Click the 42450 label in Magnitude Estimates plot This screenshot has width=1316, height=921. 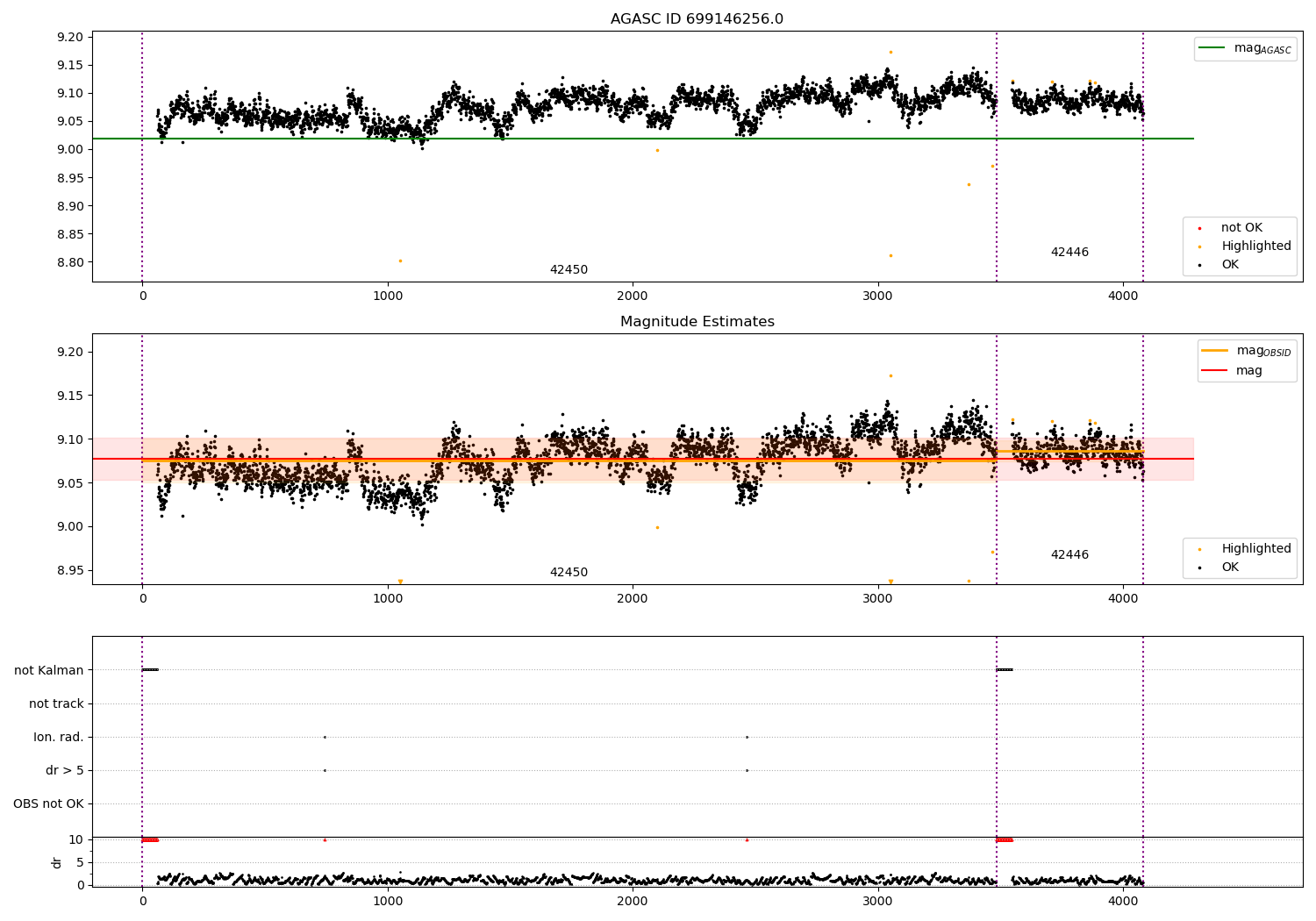[569, 573]
